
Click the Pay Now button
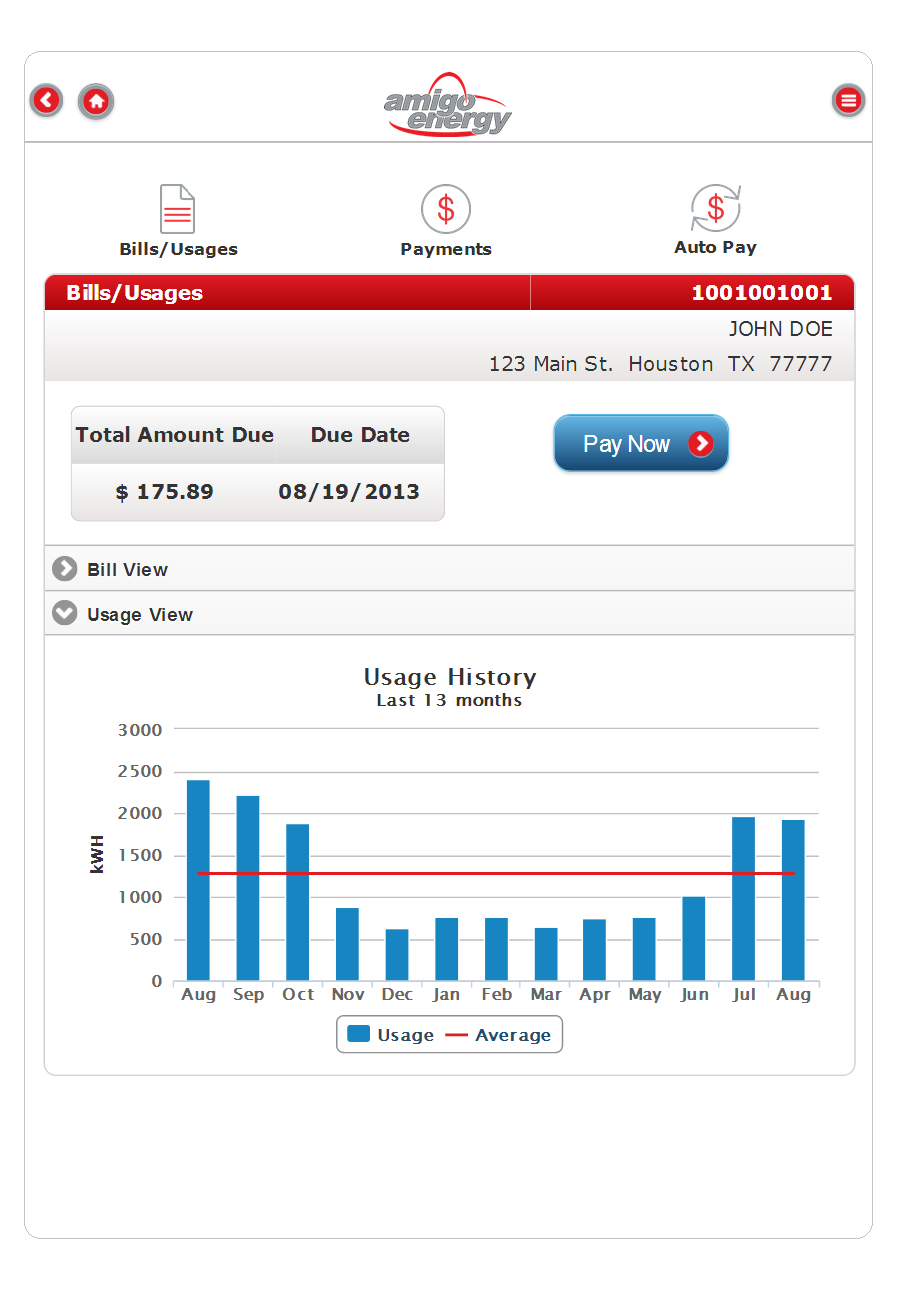coord(641,443)
